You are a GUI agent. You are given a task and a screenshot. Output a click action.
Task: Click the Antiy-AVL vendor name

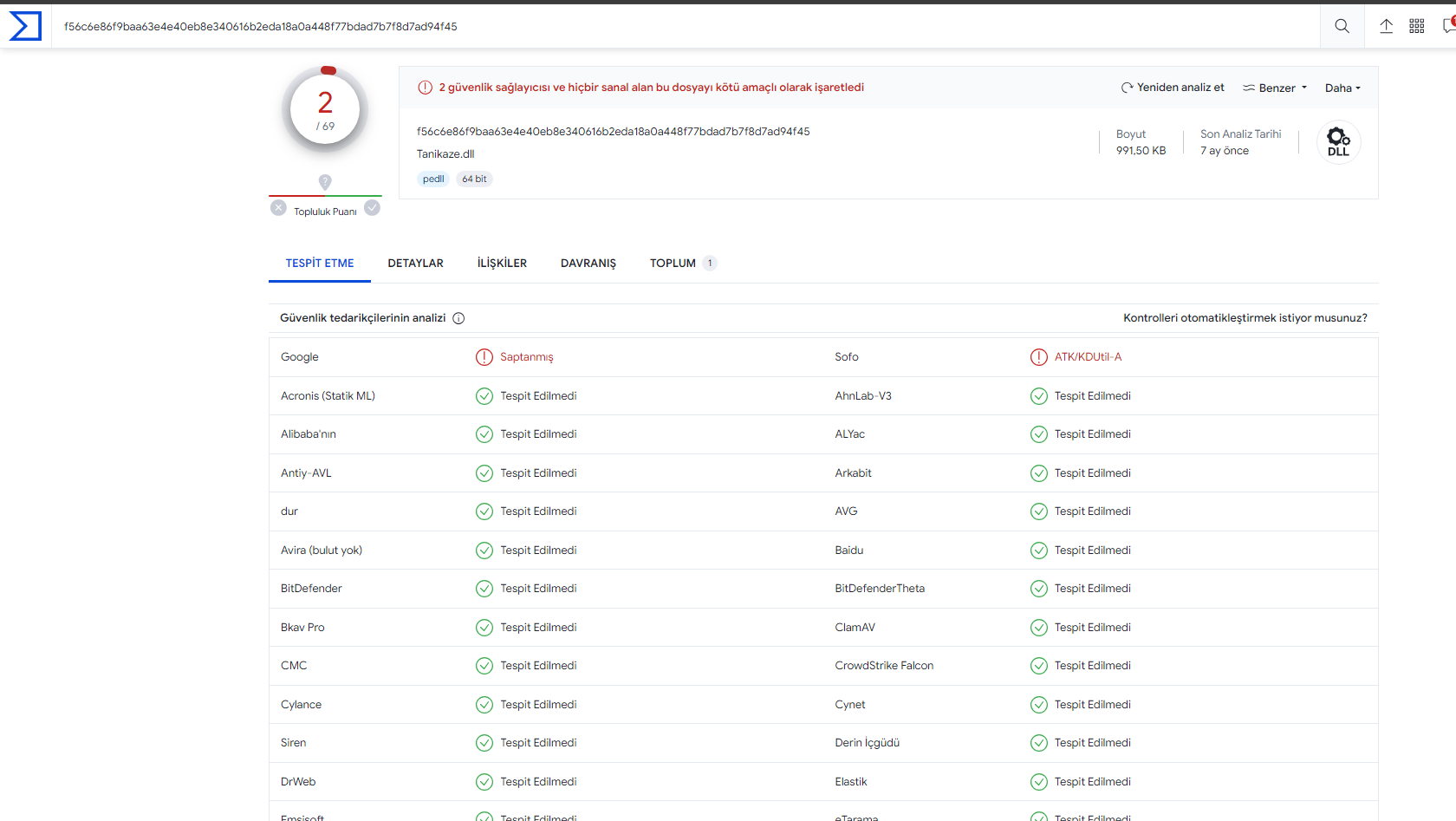tap(306, 473)
